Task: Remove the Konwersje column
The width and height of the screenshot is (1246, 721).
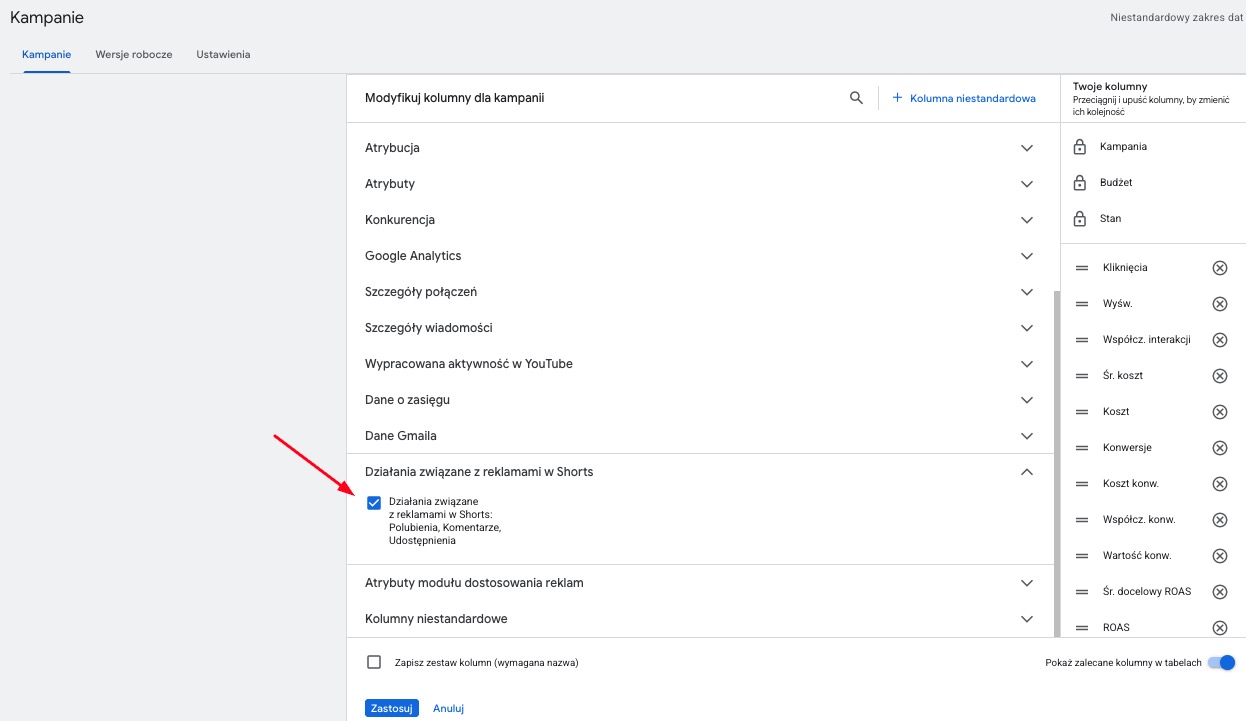Action: [1220, 448]
